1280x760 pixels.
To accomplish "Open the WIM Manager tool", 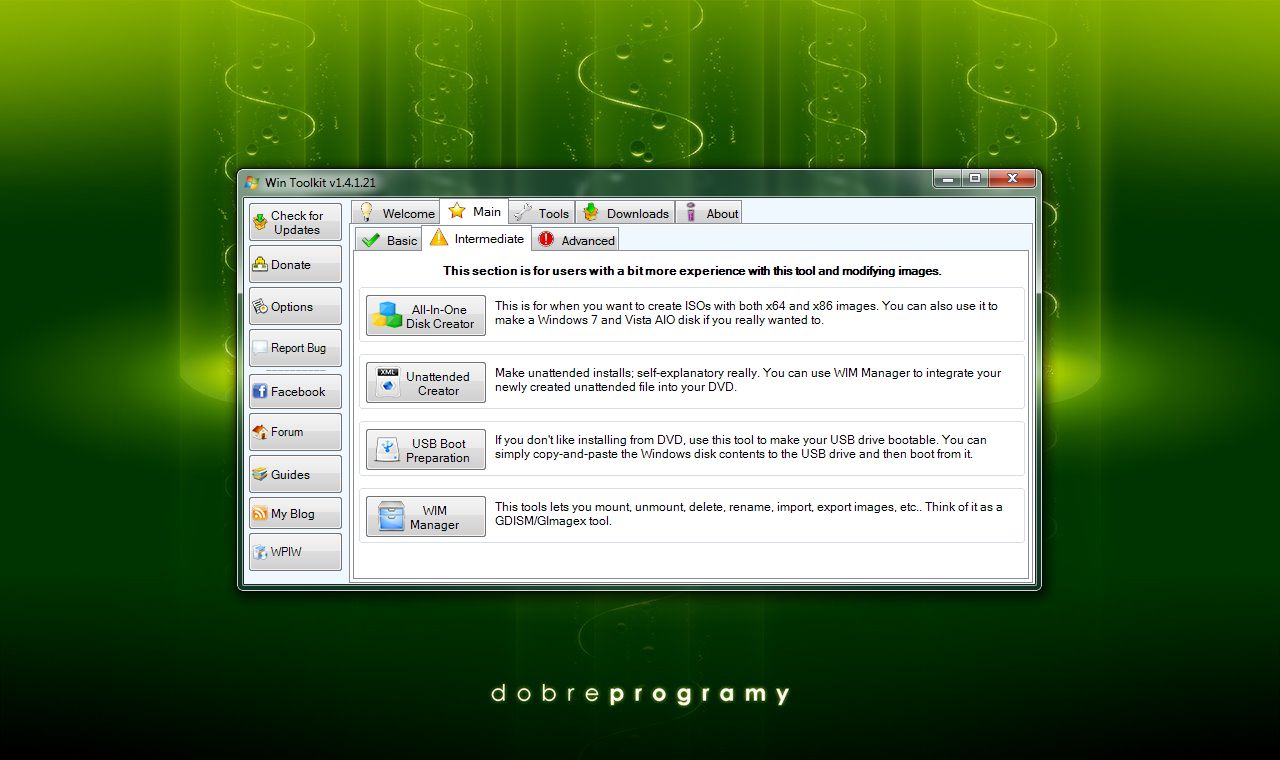I will tap(426, 516).
